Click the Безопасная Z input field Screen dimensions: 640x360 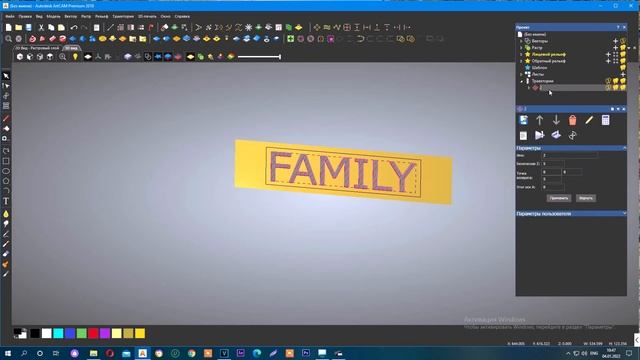[553, 164]
